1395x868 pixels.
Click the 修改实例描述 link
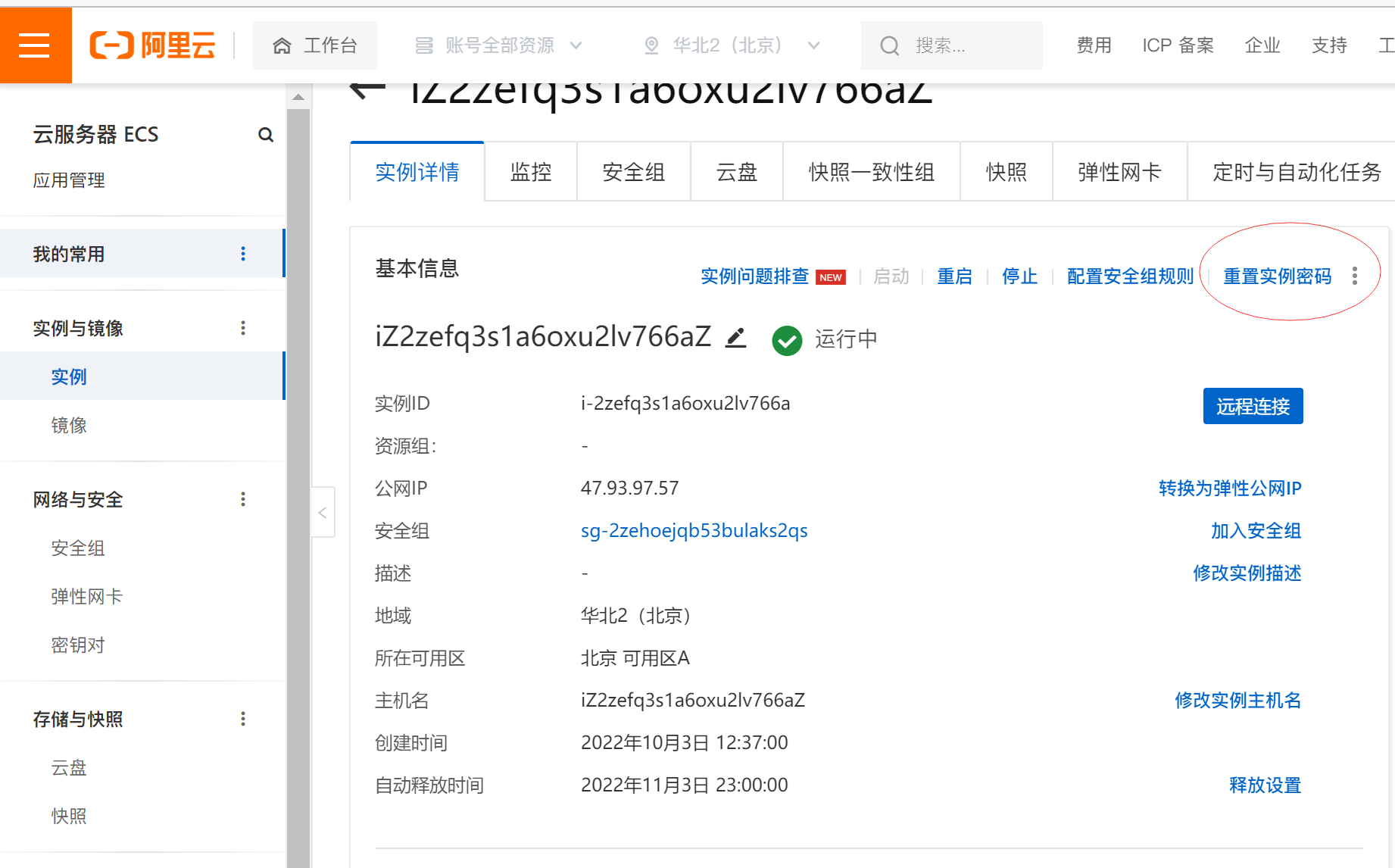pos(1247,573)
